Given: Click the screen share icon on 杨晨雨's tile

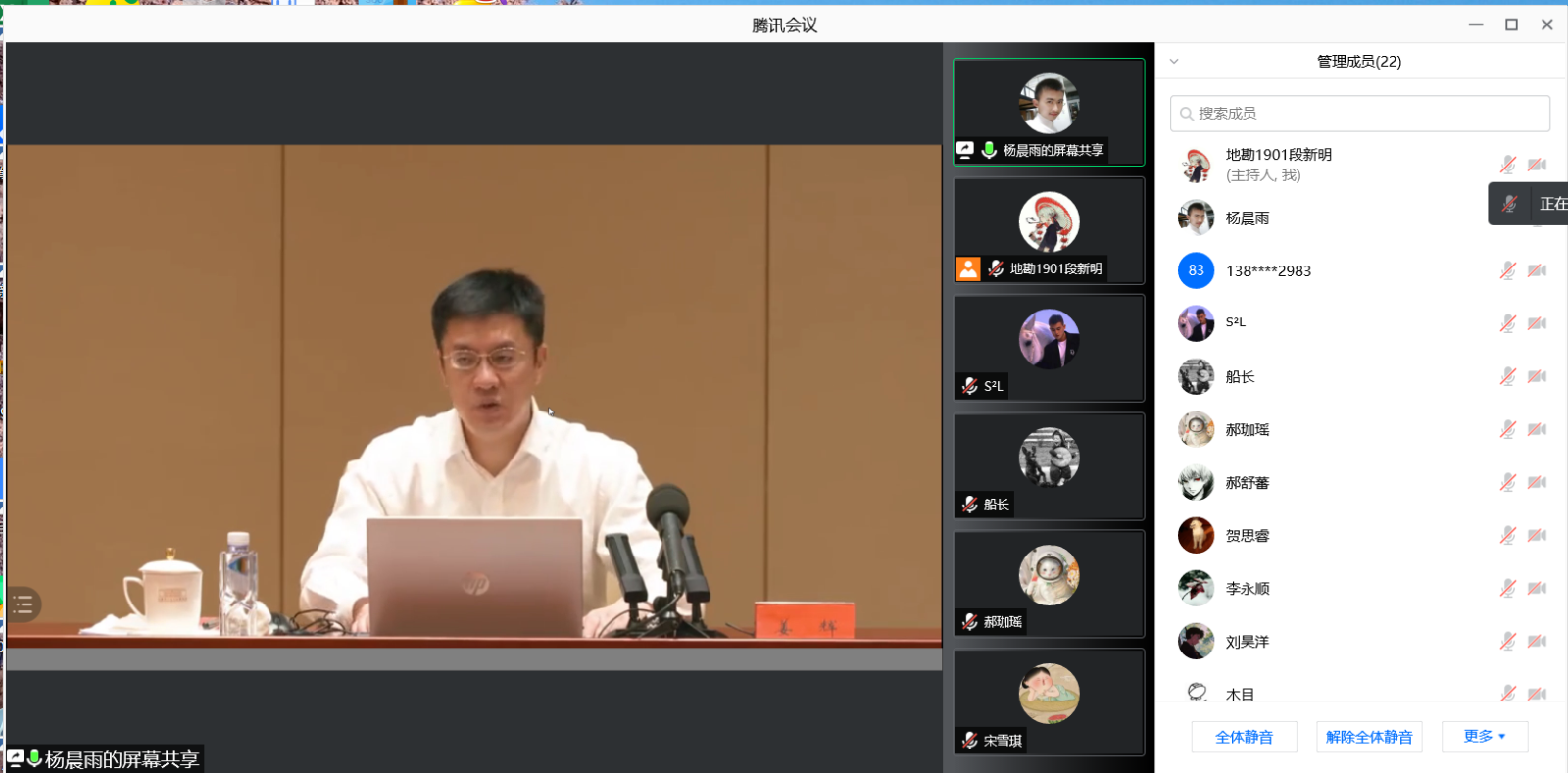Looking at the screenshot, I should 965,150.
